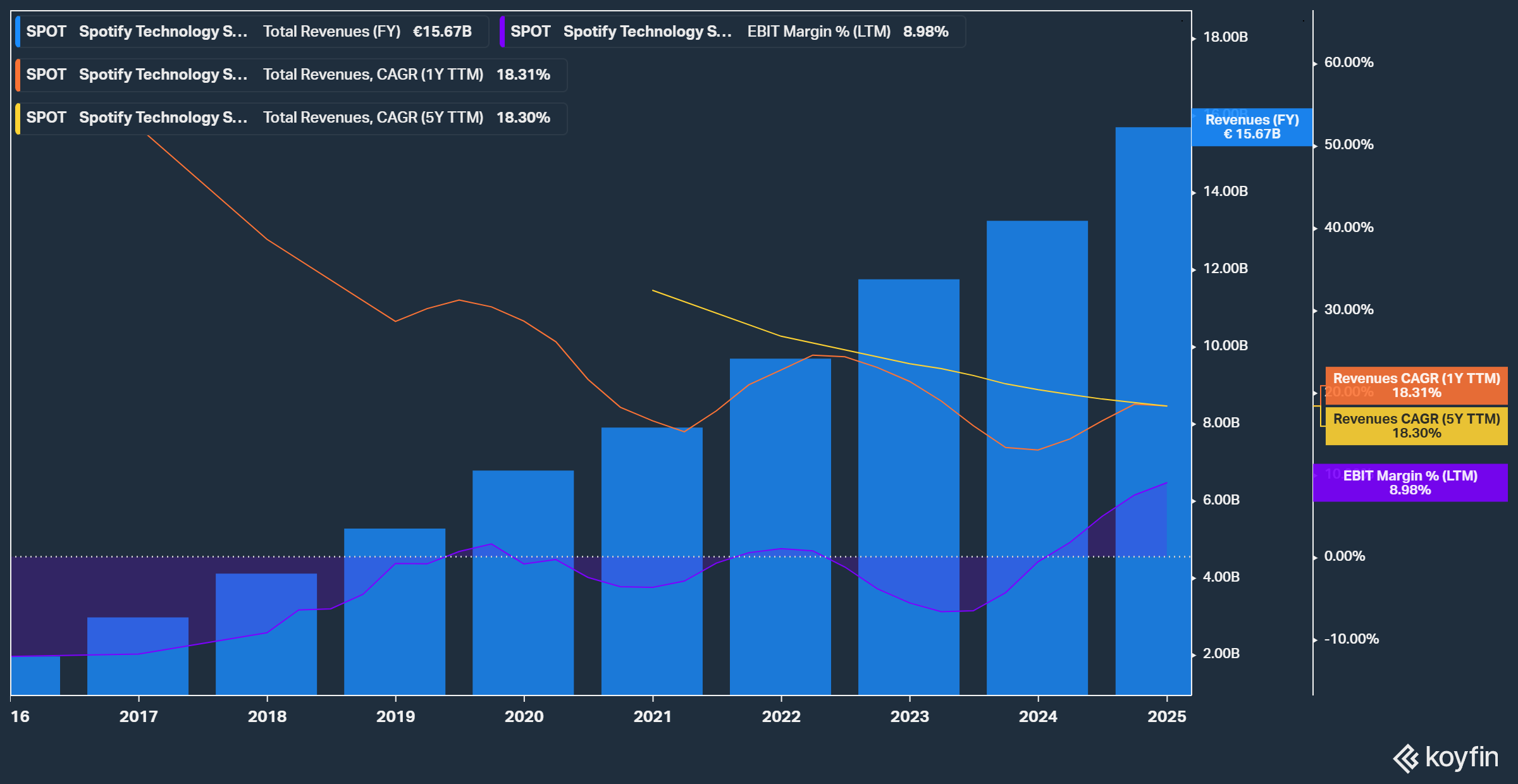
Task: Click the 6.00B revenue axis label
Action: (x=1221, y=499)
